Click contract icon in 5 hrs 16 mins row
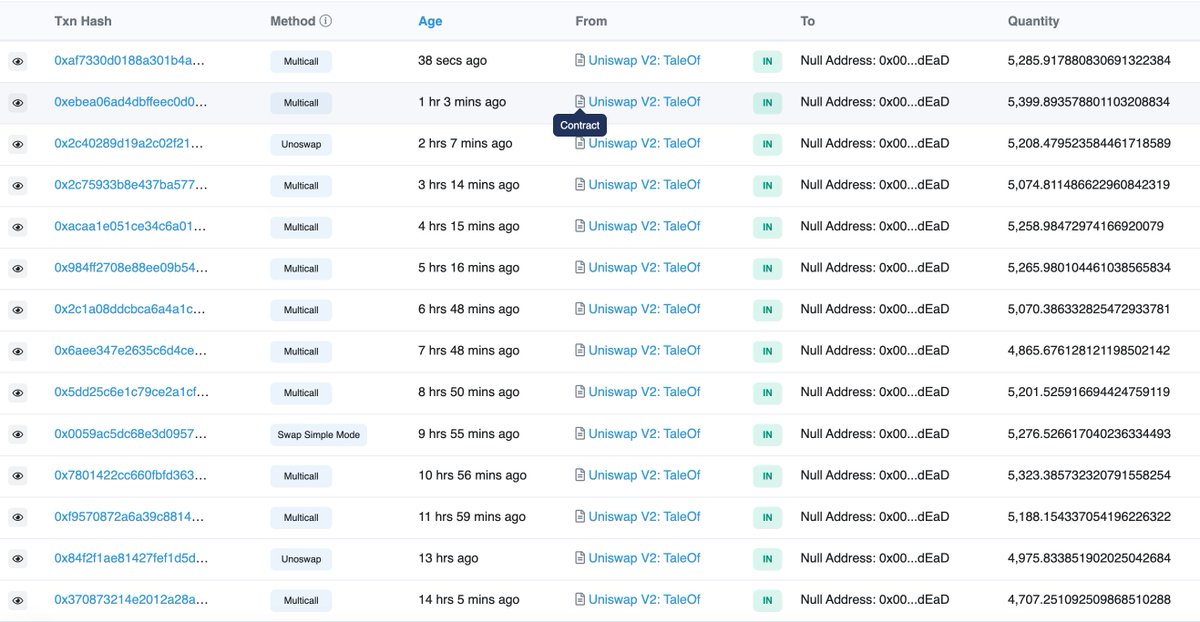This screenshot has height=622, width=1200. point(580,268)
